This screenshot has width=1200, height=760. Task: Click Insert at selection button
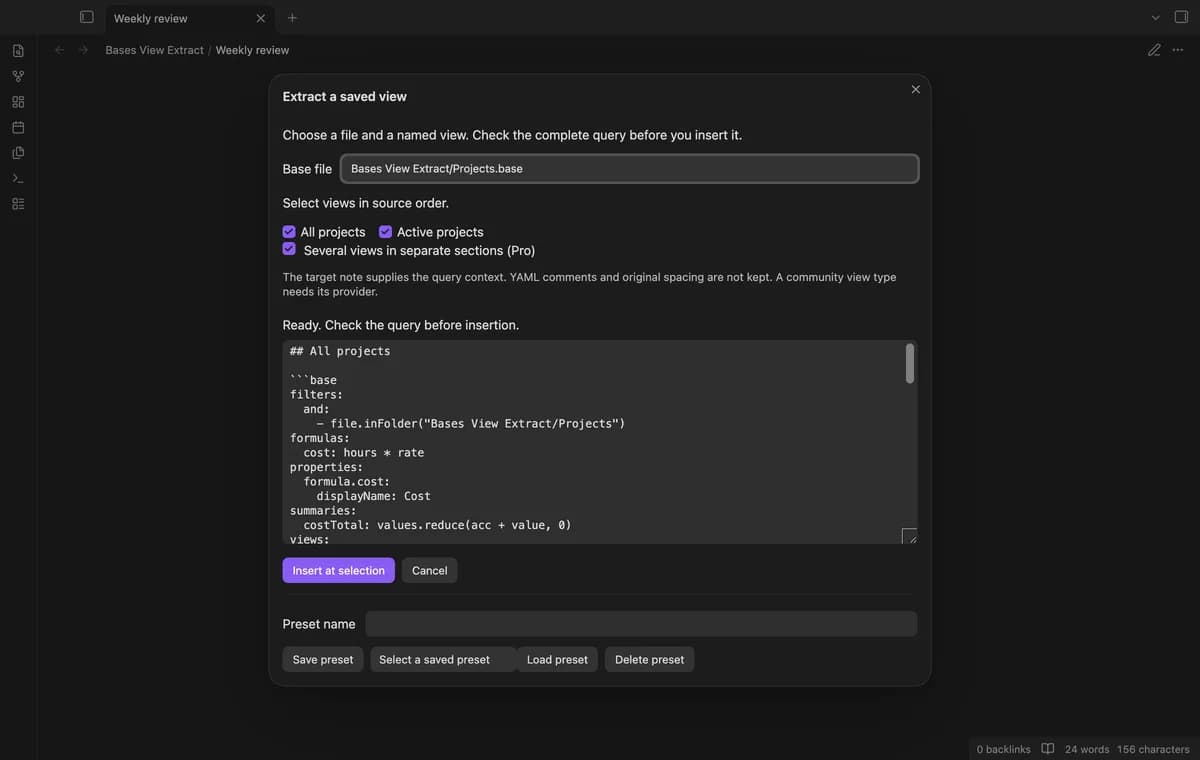[x=338, y=570]
